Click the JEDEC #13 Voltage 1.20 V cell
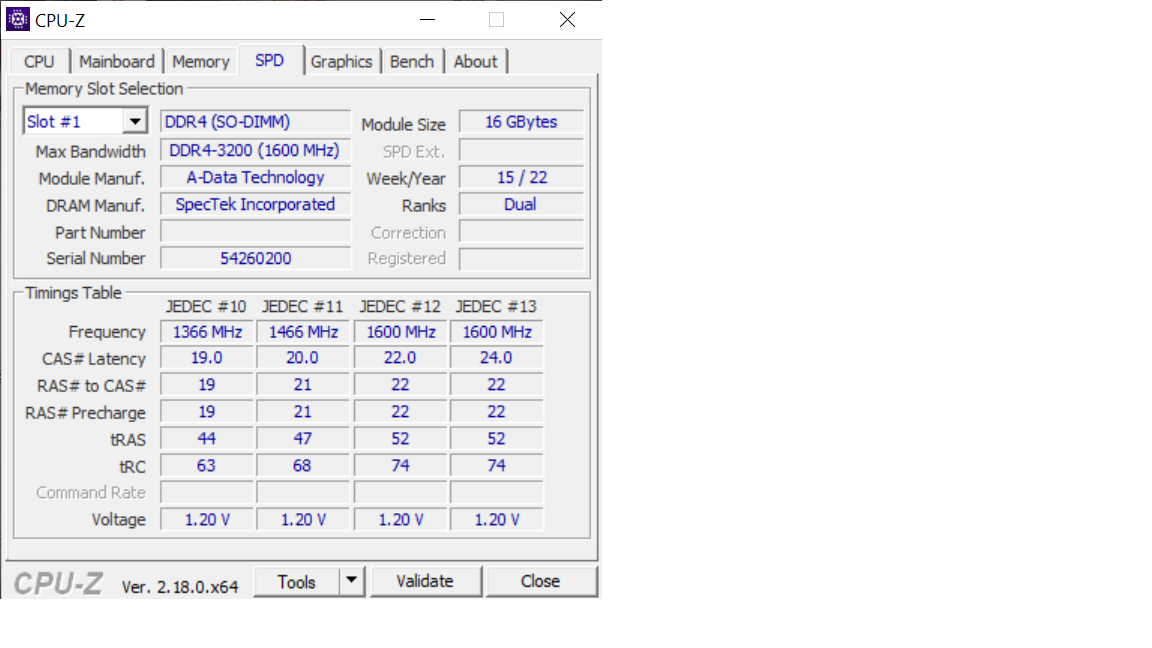This screenshot has width=1152, height=648. click(x=497, y=520)
